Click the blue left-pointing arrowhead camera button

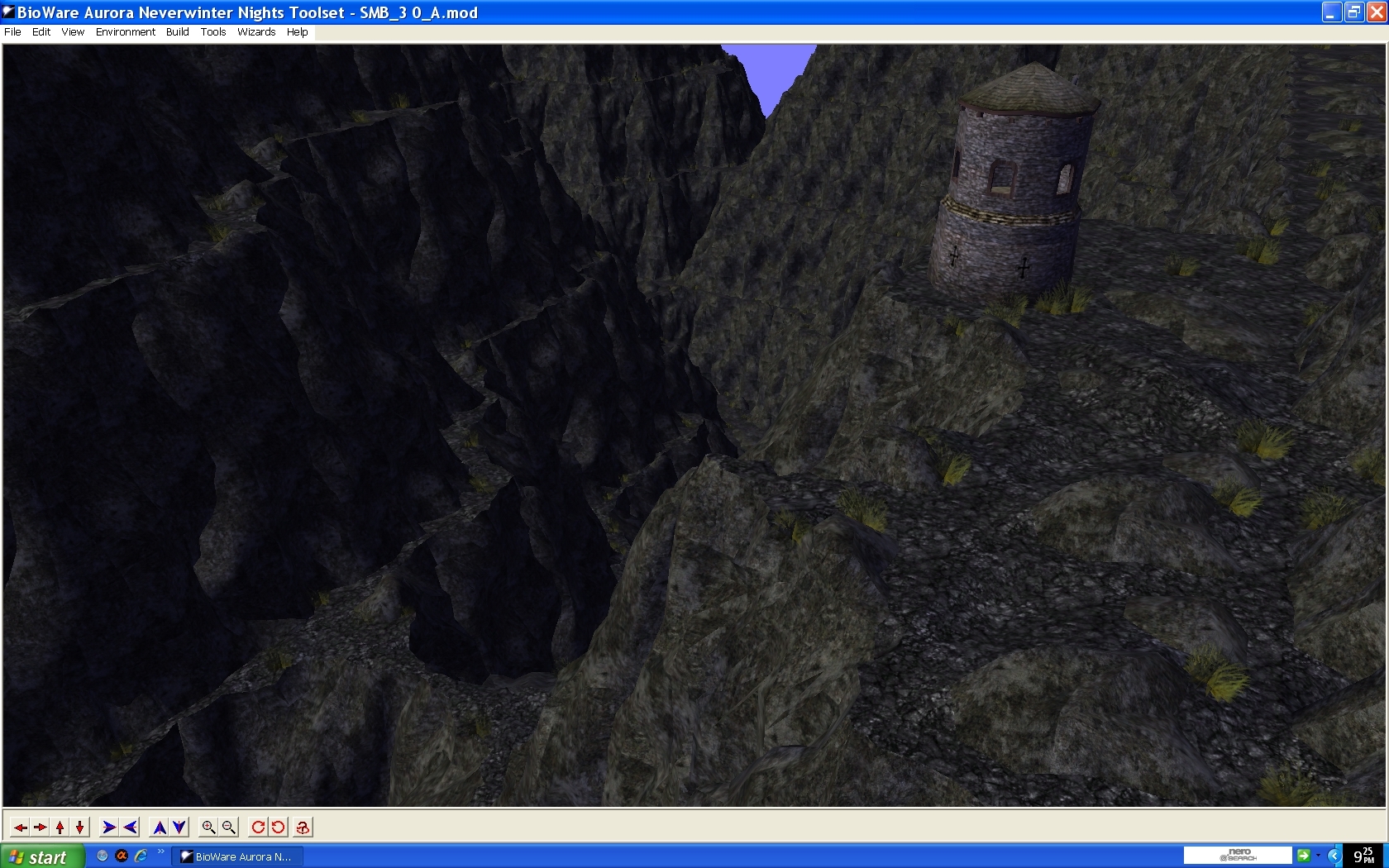pyautogui.click(x=130, y=827)
